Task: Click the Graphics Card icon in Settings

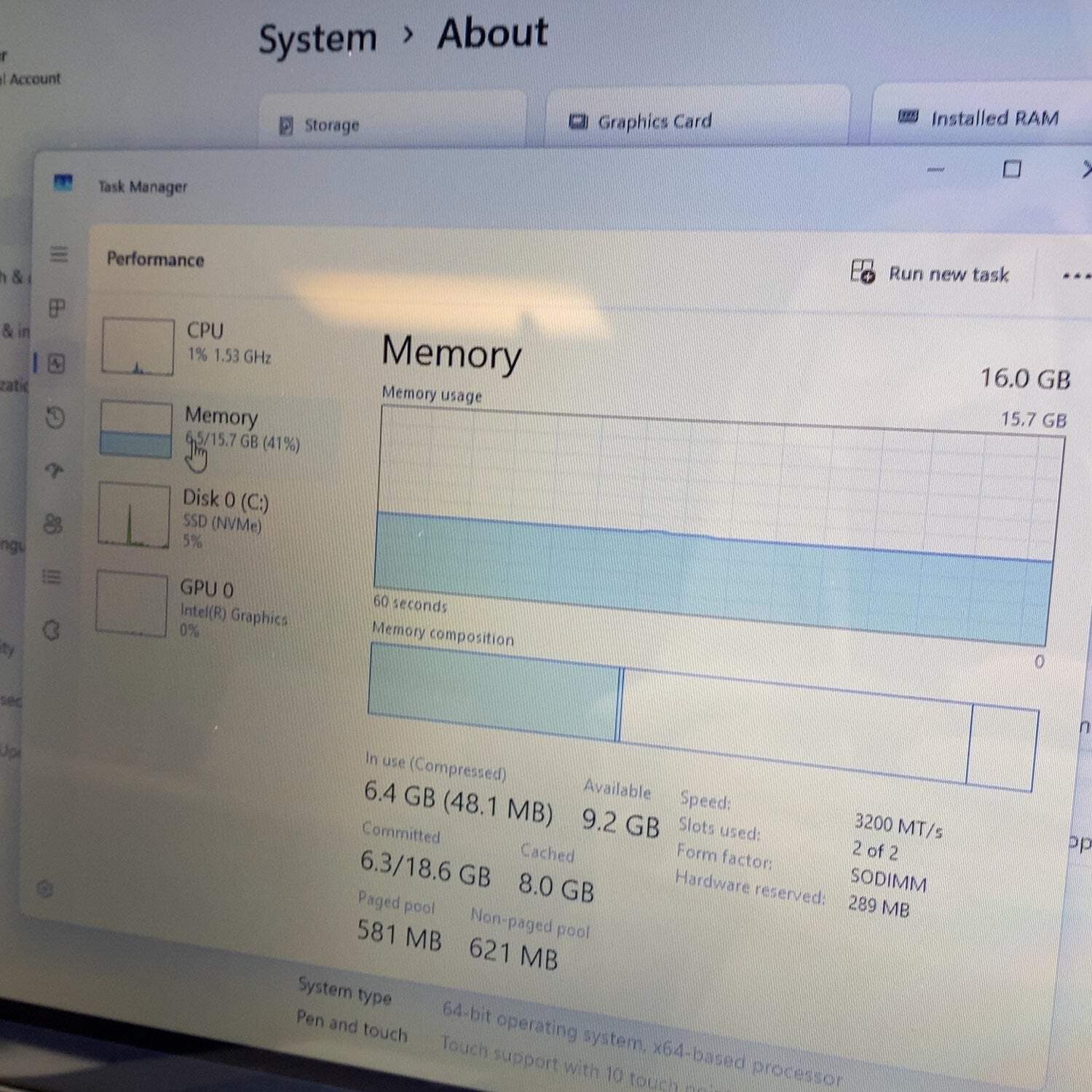Action: click(x=578, y=121)
